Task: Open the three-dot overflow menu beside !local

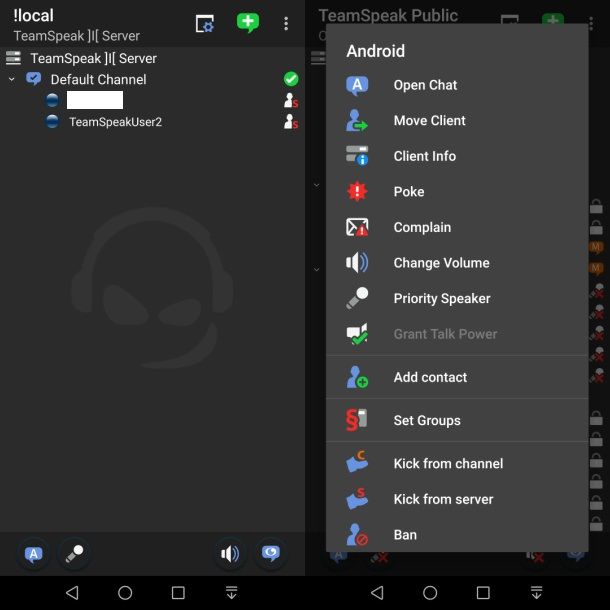Action: point(286,24)
